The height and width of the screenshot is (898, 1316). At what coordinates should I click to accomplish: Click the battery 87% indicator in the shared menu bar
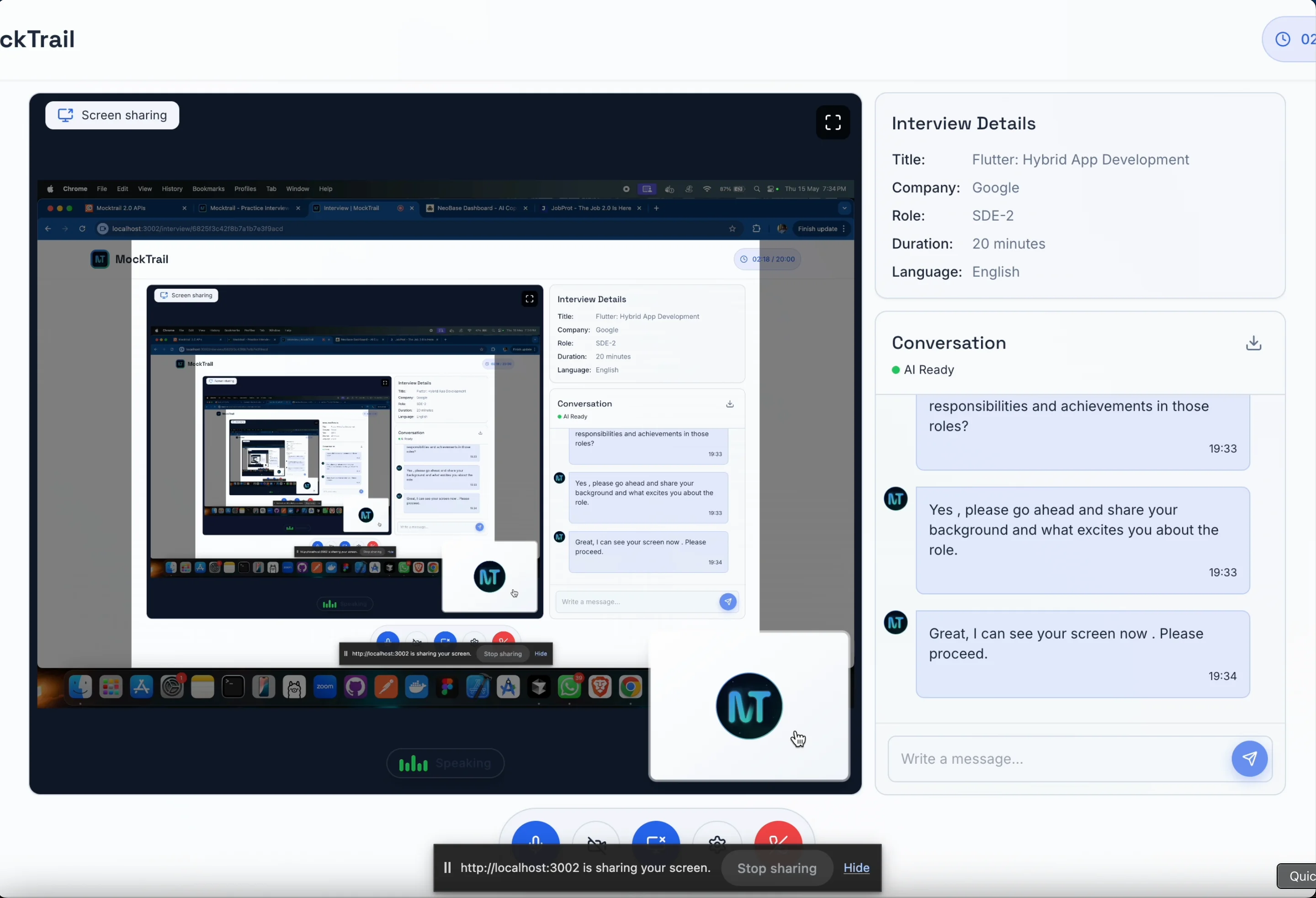pos(732,189)
